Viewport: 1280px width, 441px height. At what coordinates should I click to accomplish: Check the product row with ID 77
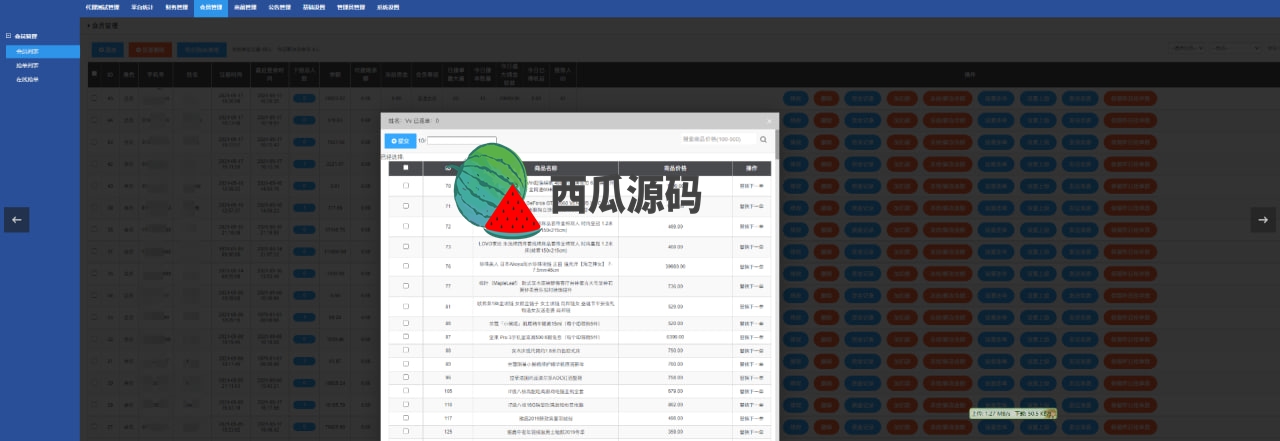[405, 286]
